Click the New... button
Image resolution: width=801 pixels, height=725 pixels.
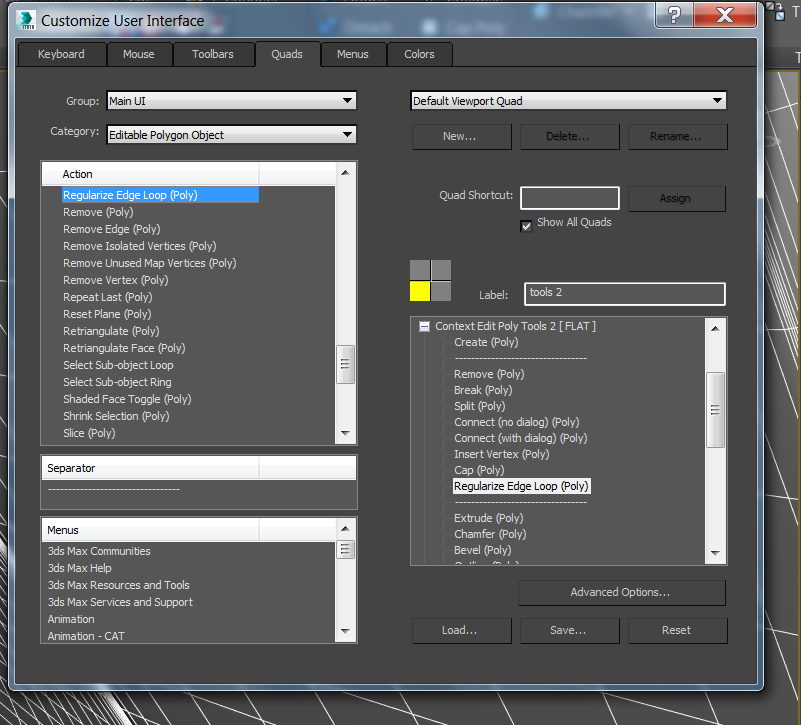point(461,137)
